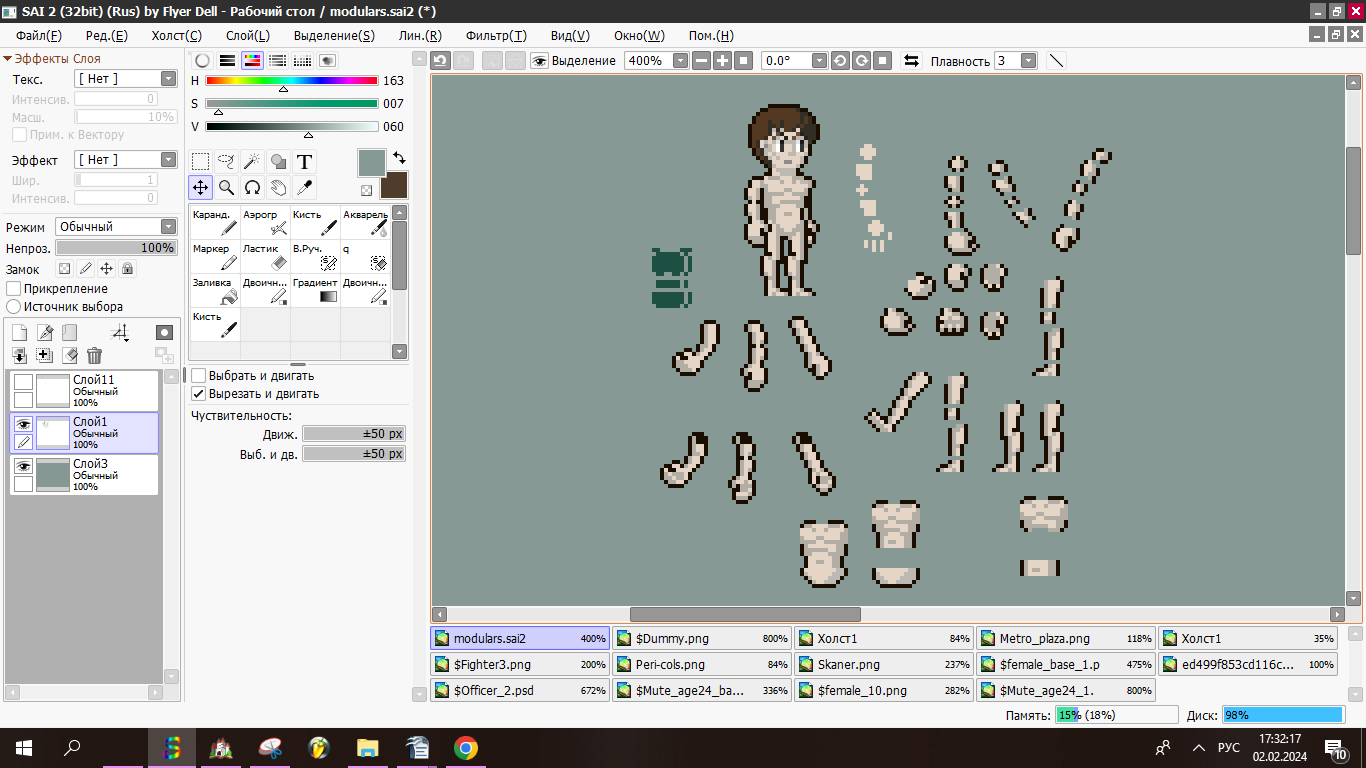Check the Прикрепление checkbox

pos(14,289)
